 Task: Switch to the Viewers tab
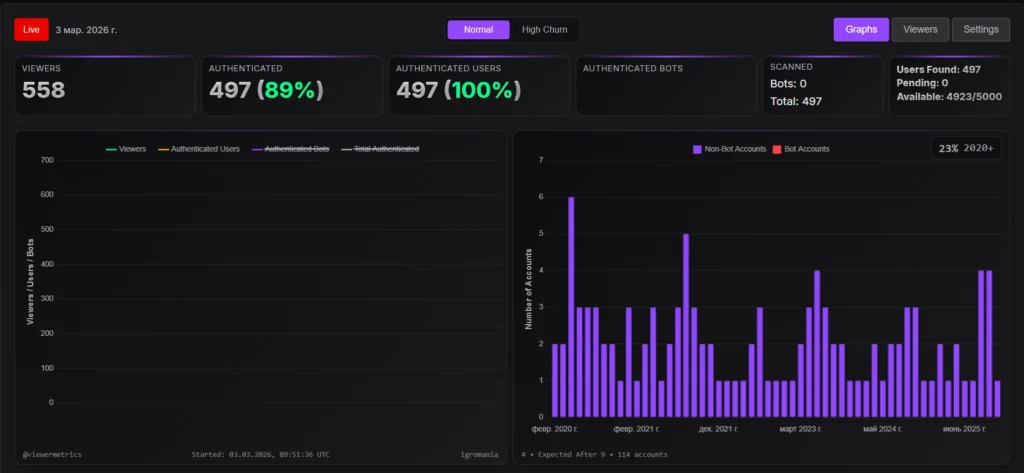coord(920,30)
